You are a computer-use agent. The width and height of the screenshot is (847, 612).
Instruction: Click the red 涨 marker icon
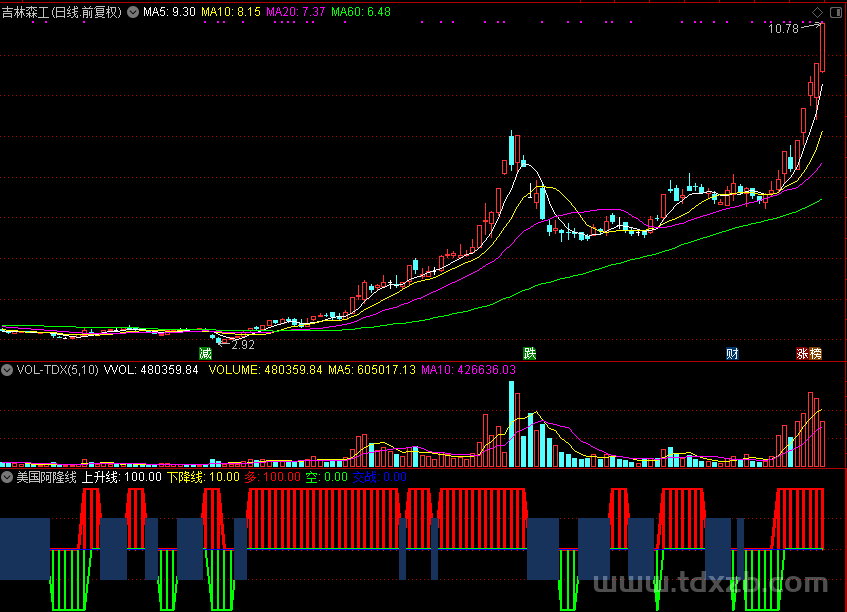point(802,354)
